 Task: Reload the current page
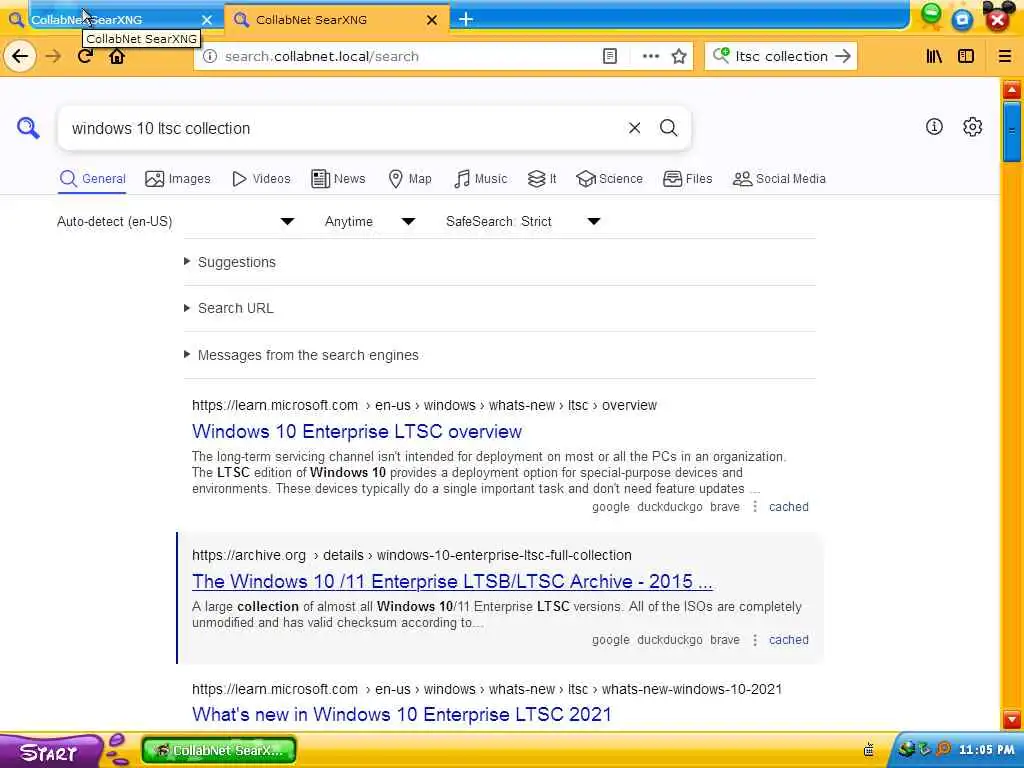pos(85,56)
